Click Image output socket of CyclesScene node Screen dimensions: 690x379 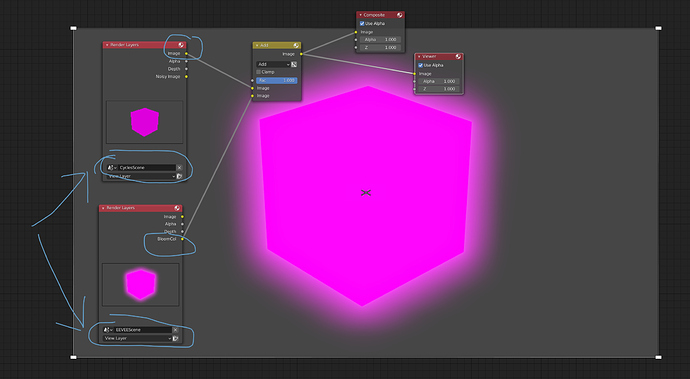[186, 54]
